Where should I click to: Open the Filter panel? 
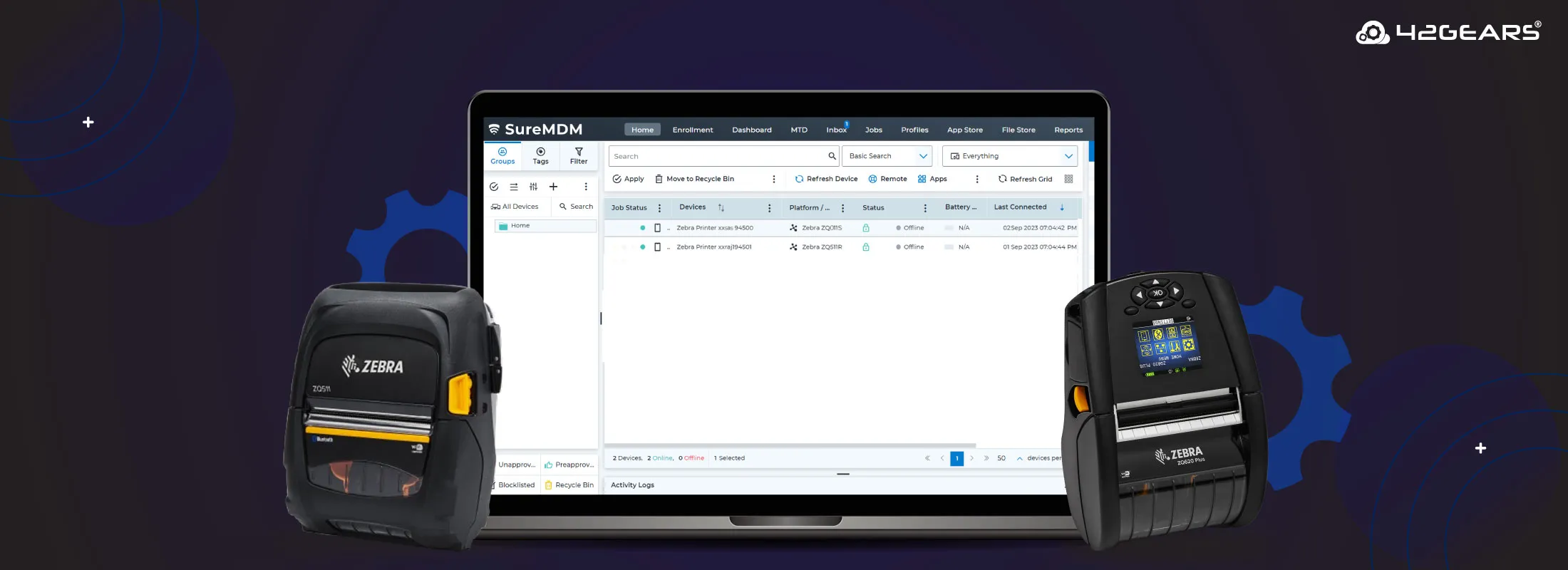579,156
